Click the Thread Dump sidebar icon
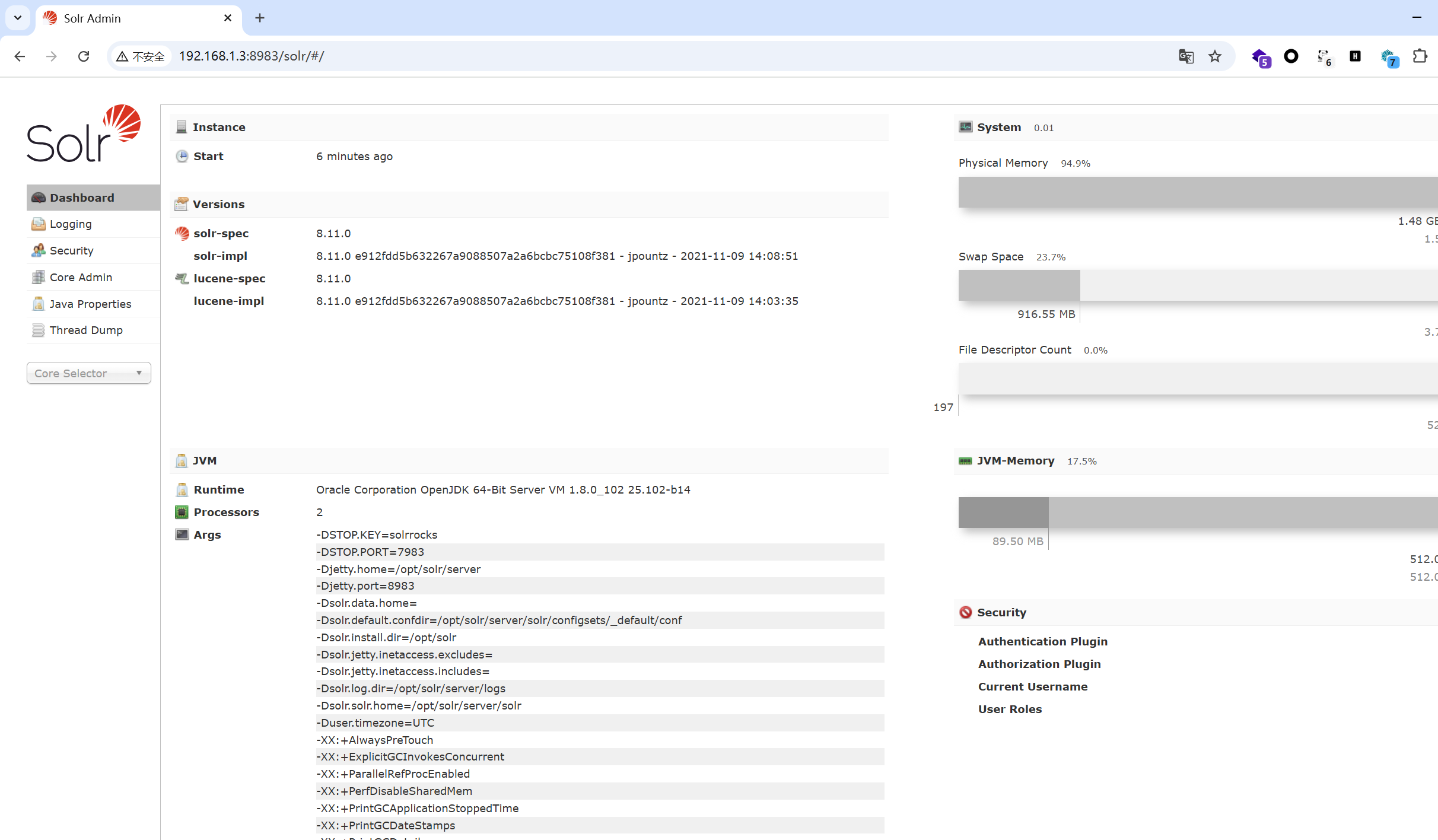 point(38,330)
